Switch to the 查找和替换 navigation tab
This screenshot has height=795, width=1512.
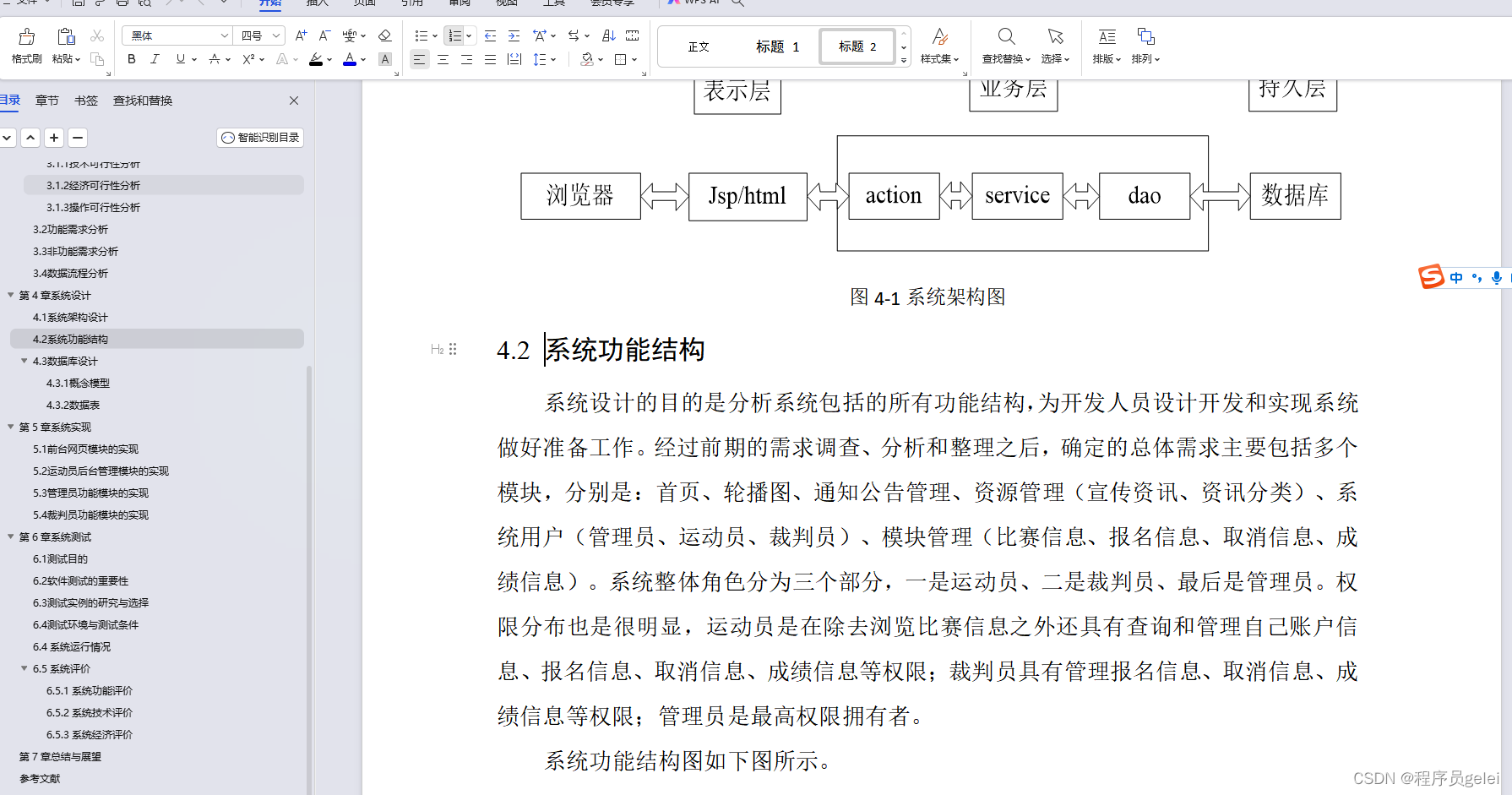143,101
